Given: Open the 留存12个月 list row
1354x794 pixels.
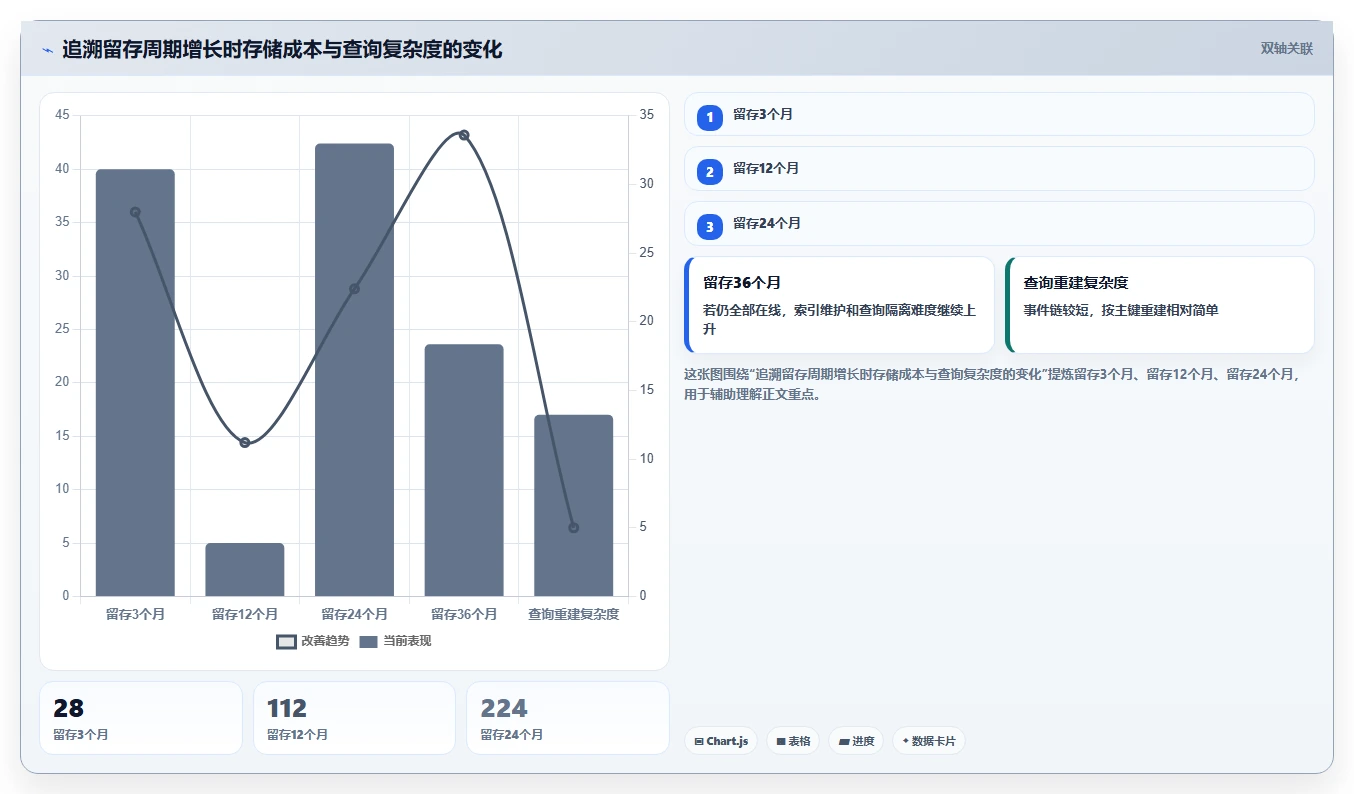Looking at the screenshot, I should (999, 168).
